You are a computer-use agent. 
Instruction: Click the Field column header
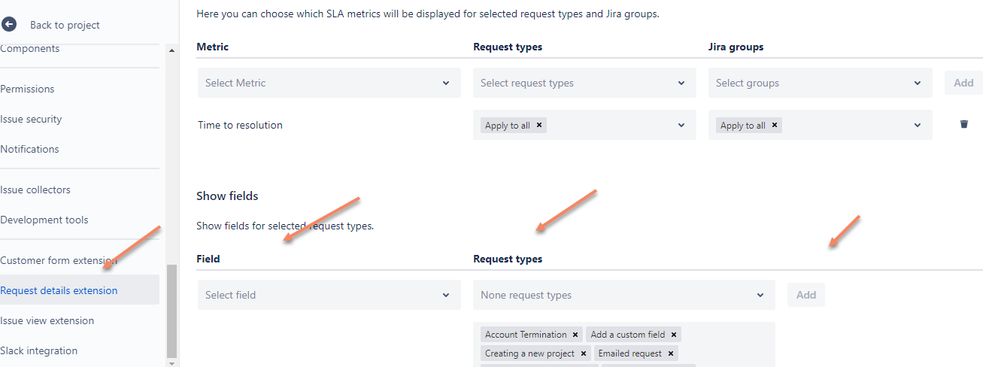(208, 259)
